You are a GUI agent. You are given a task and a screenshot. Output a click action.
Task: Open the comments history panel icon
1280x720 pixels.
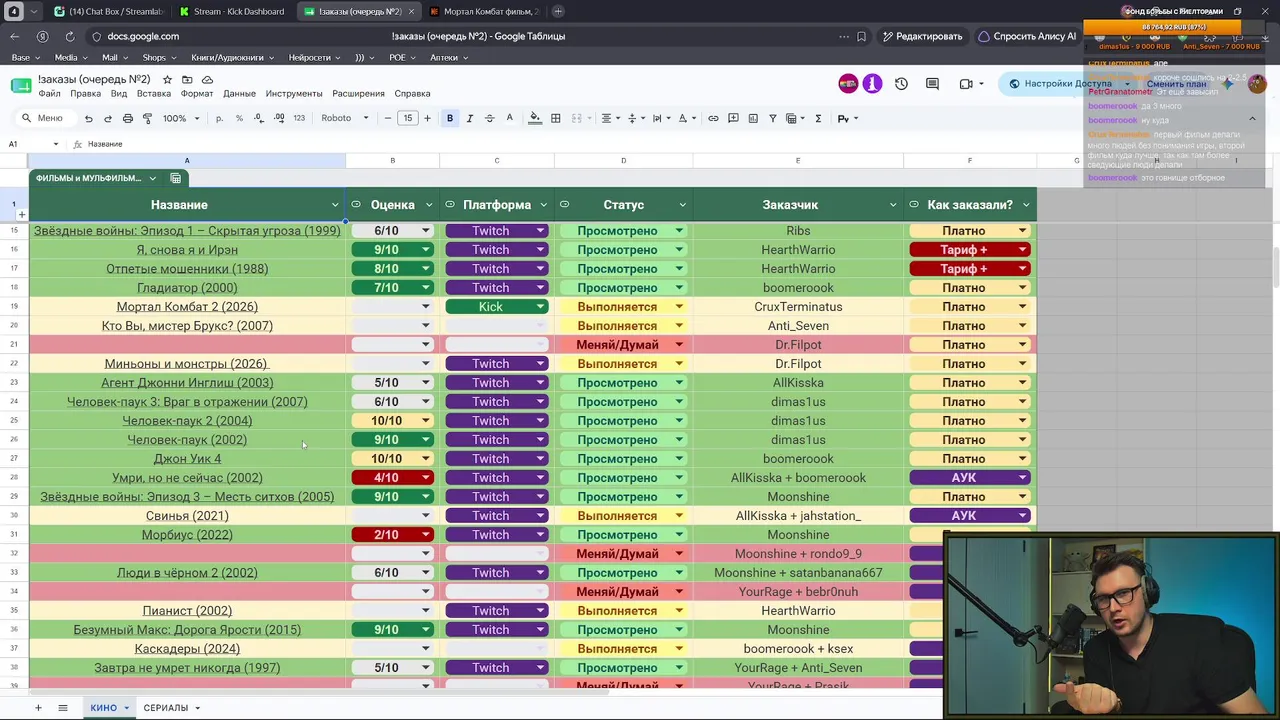932,84
